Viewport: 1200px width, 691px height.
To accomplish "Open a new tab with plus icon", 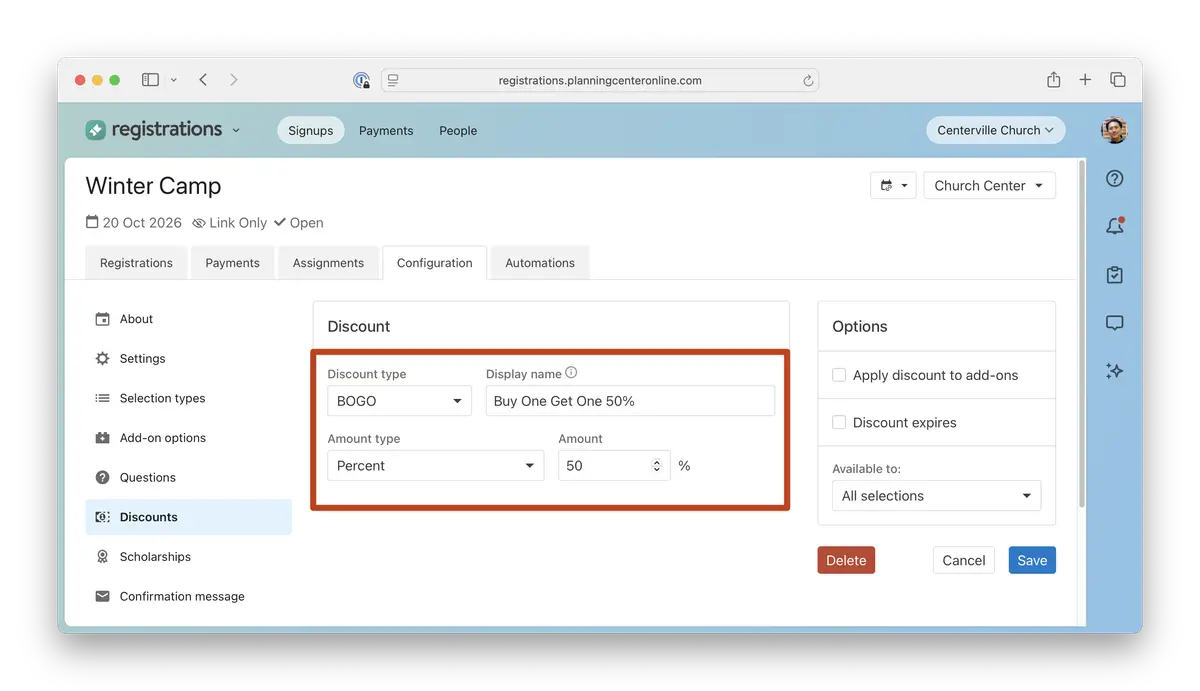I will click(1085, 80).
